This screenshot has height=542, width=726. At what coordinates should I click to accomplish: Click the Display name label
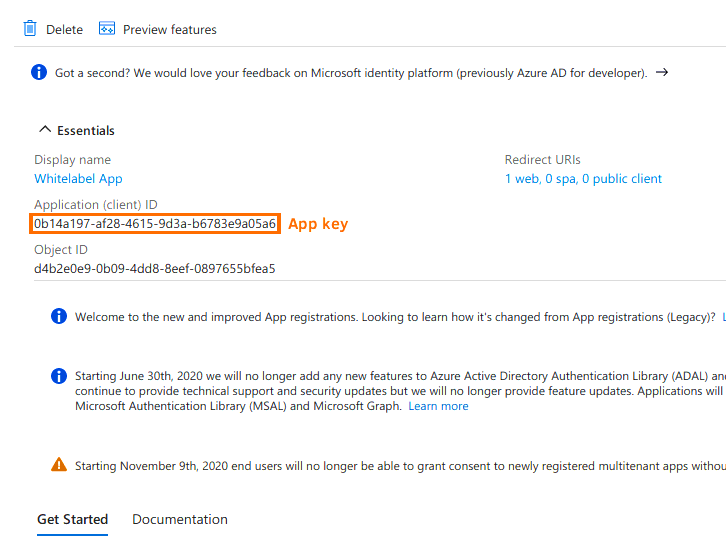[x=72, y=160]
